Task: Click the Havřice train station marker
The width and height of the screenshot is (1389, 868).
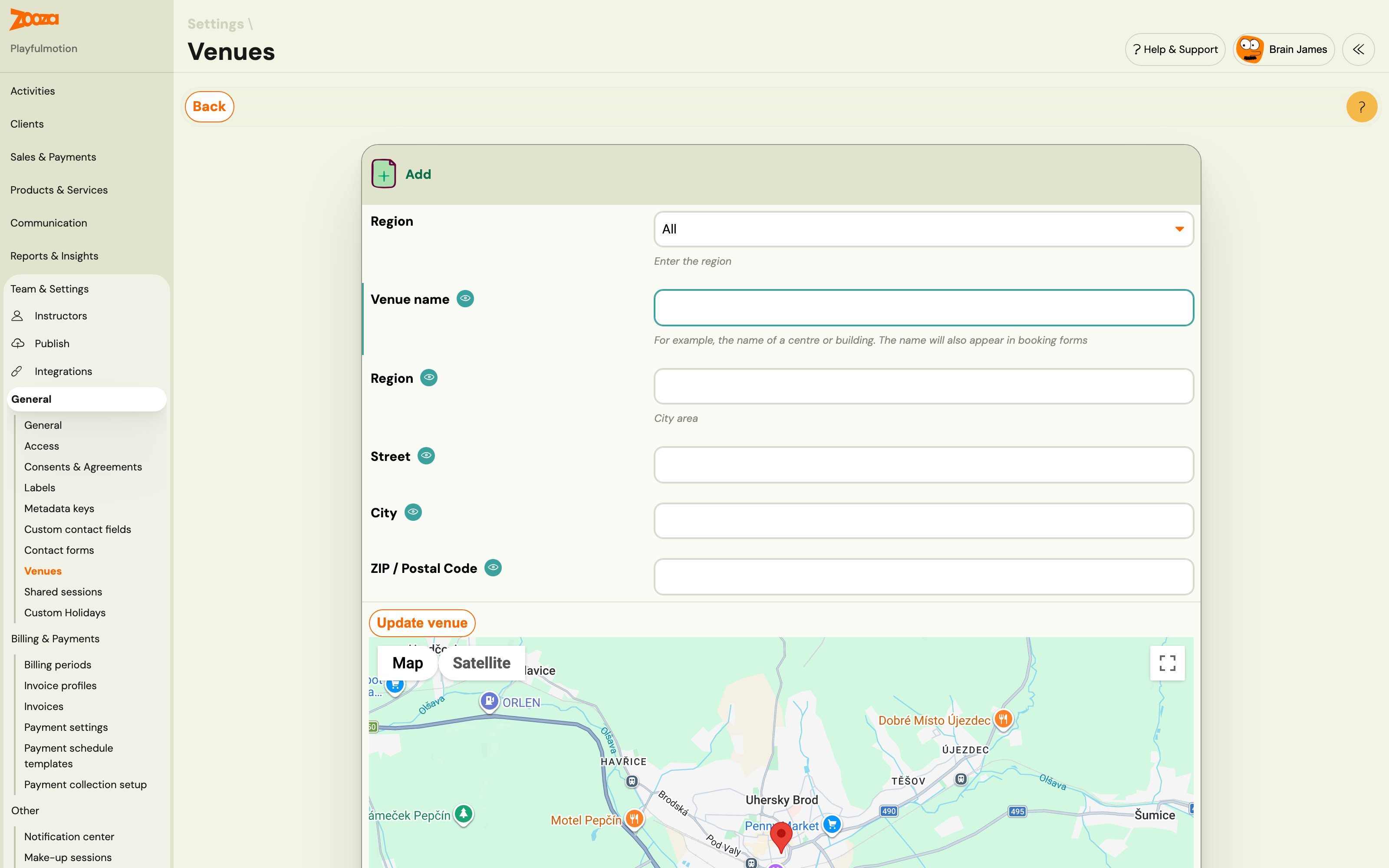Action: [x=632, y=781]
